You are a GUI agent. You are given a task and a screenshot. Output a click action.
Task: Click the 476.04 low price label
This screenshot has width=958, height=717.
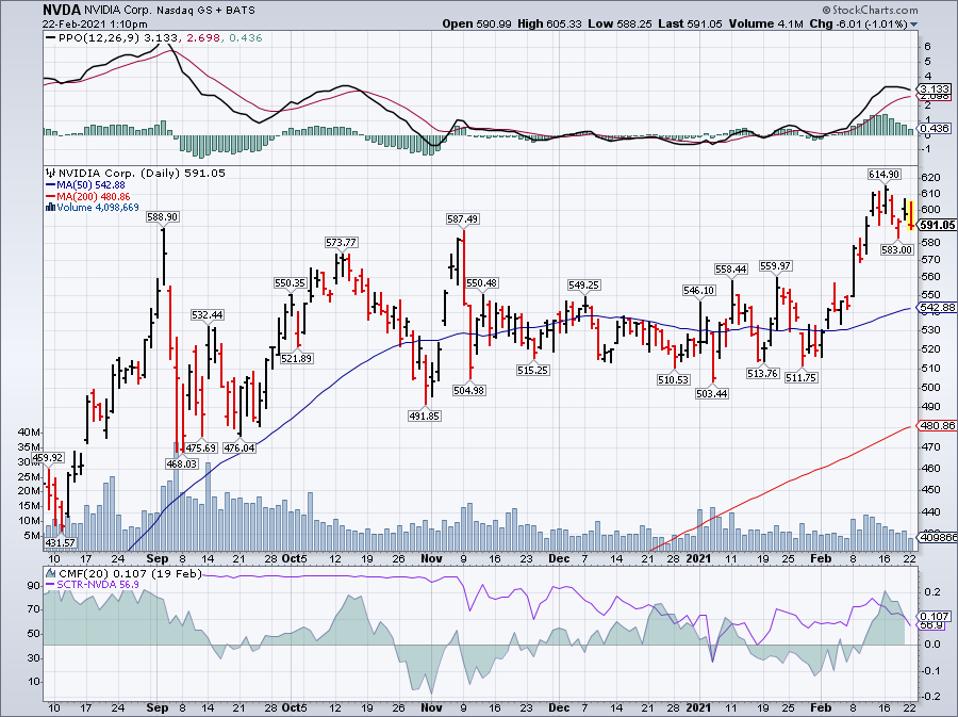pyautogui.click(x=240, y=448)
